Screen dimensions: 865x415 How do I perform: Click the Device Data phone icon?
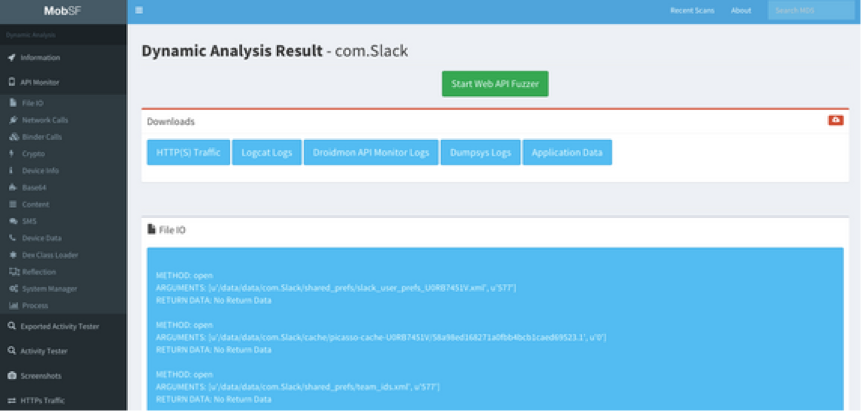(x=13, y=238)
